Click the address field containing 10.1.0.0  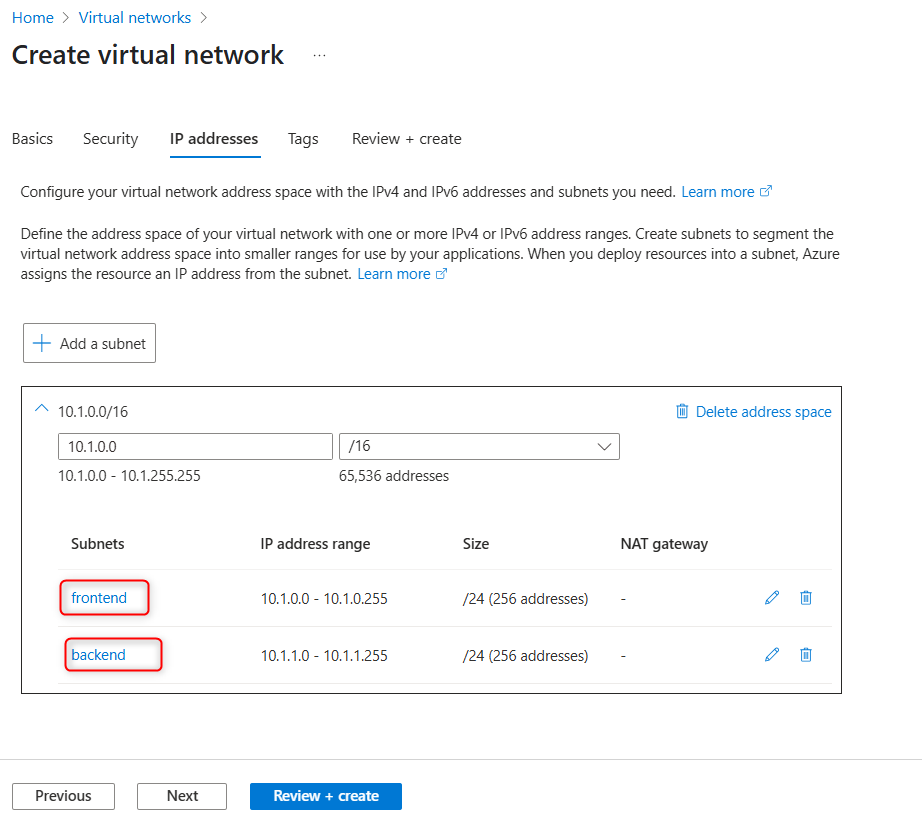point(195,447)
